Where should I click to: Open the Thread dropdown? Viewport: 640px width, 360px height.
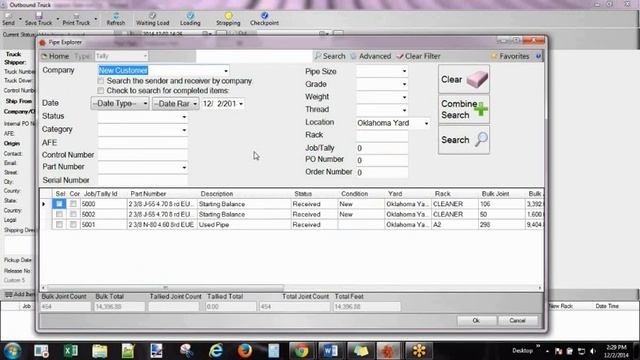click(404, 110)
